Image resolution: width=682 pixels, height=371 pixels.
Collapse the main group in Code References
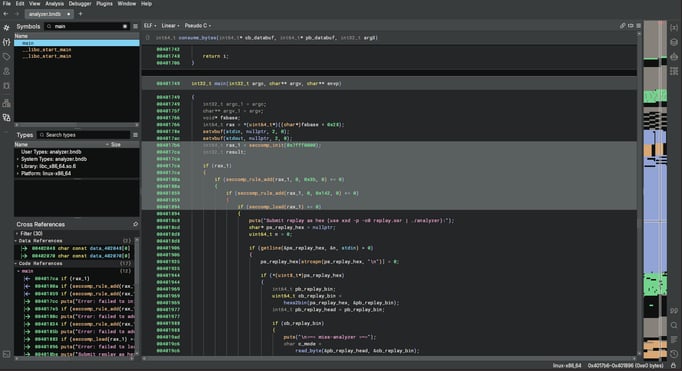(18, 271)
